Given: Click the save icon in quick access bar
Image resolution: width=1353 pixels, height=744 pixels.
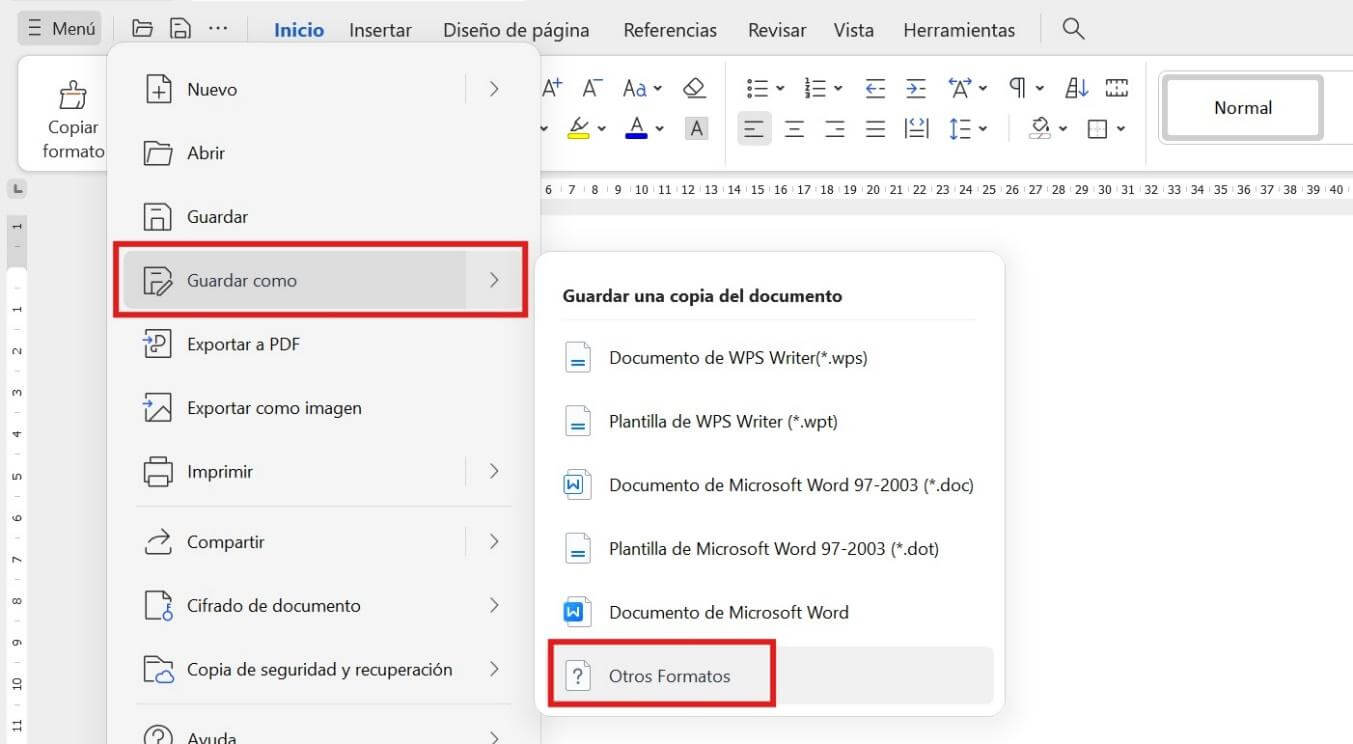Looking at the screenshot, I should point(180,29).
